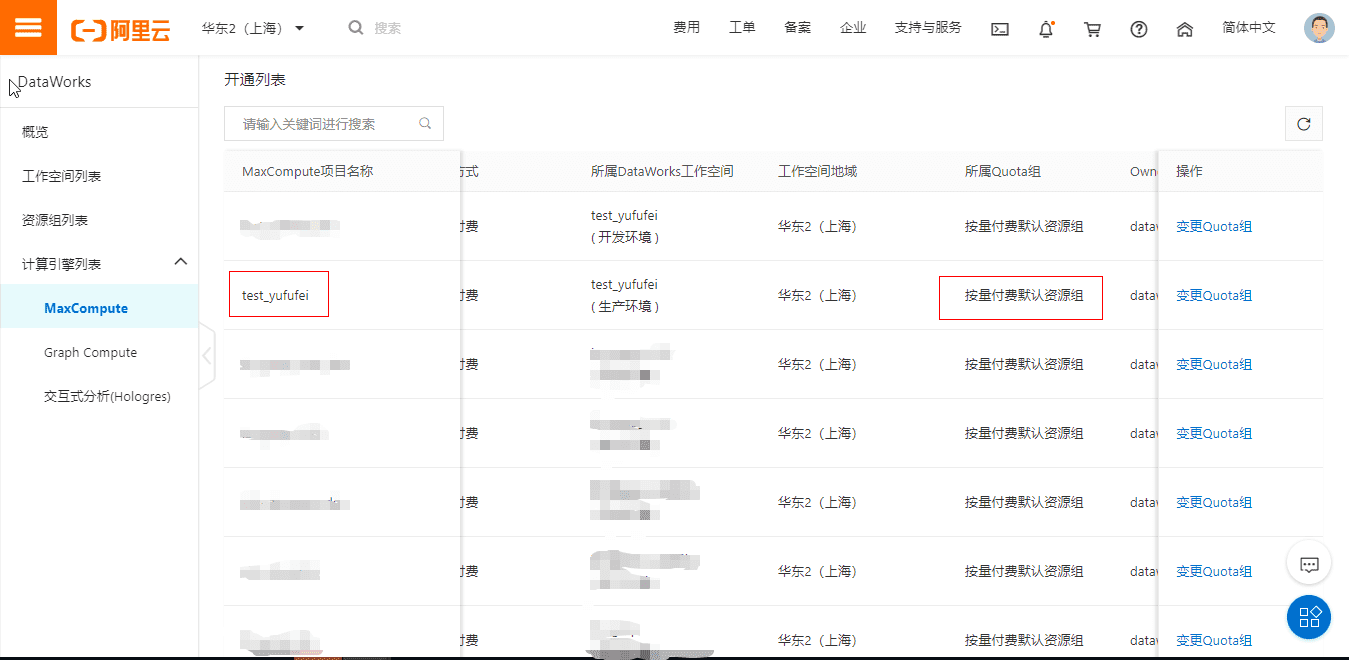Click the 工作空间地域 column header

817,172
